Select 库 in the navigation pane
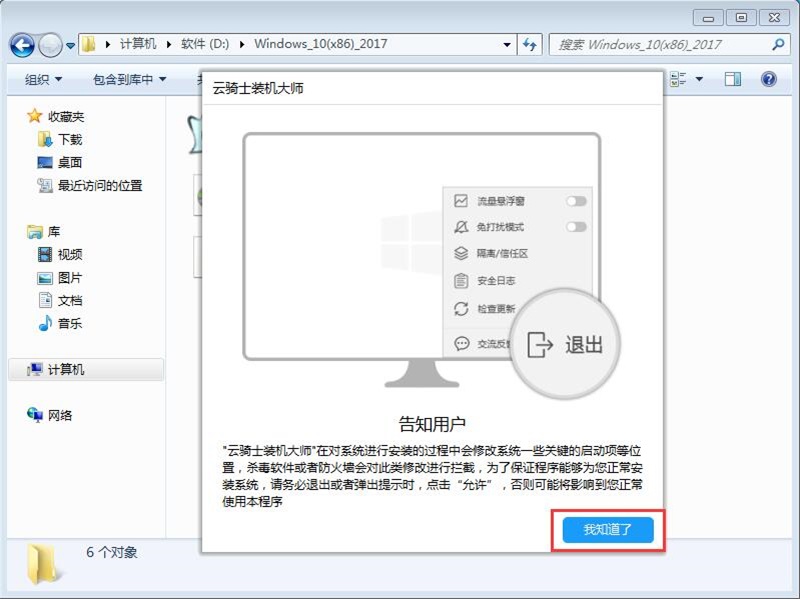Screen dimensions: 800x599 [x=54, y=232]
